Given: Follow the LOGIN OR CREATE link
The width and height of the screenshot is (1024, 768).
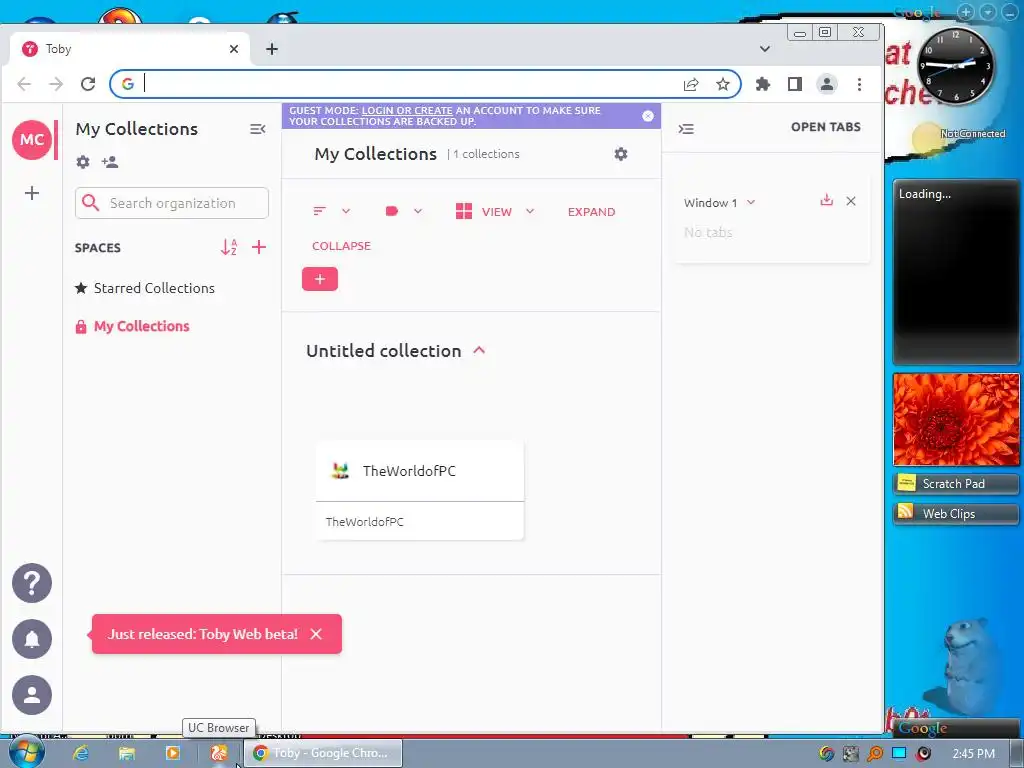Looking at the screenshot, I should pyautogui.click(x=407, y=110).
